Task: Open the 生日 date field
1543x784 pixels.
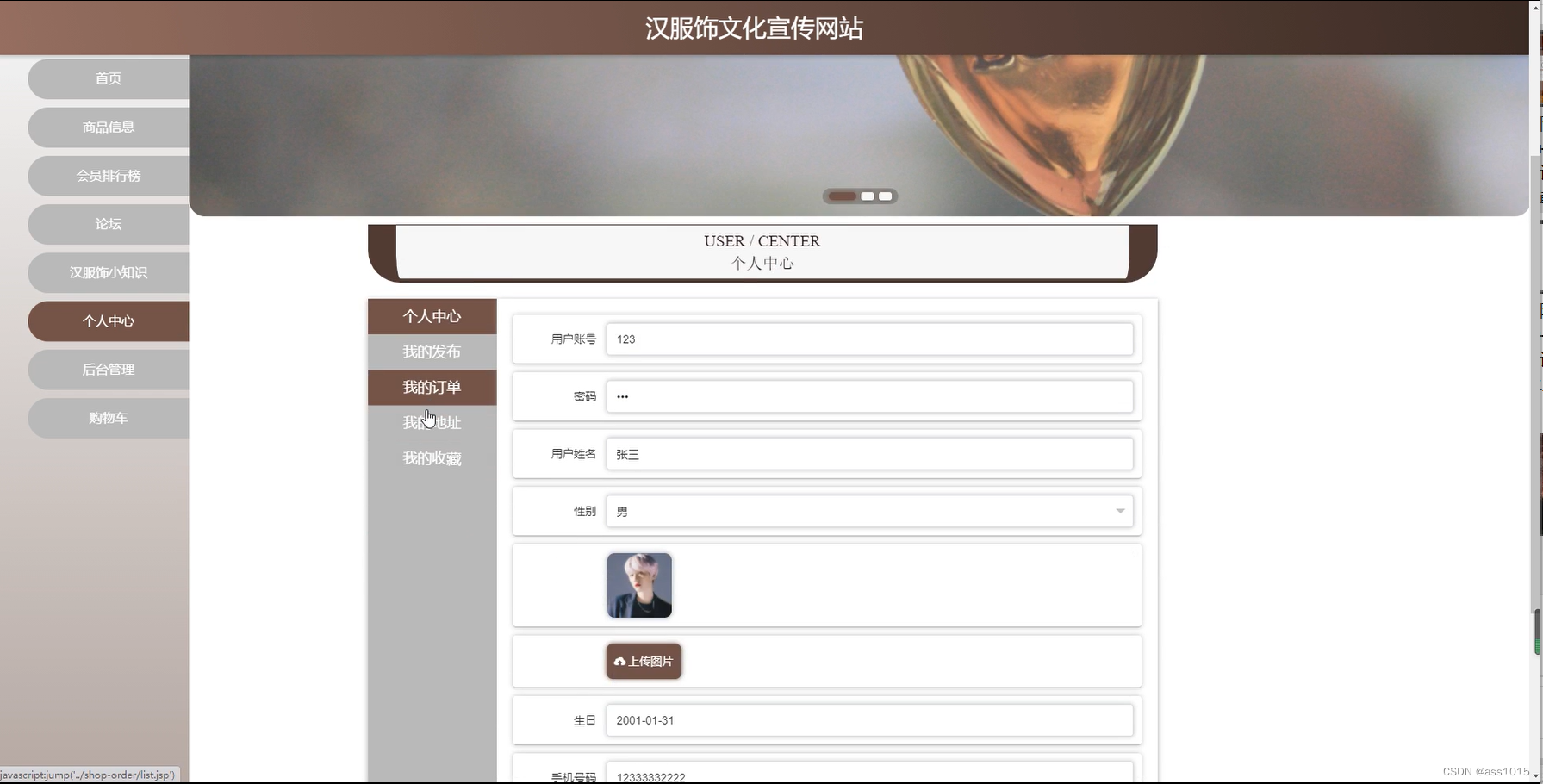Action: 869,720
